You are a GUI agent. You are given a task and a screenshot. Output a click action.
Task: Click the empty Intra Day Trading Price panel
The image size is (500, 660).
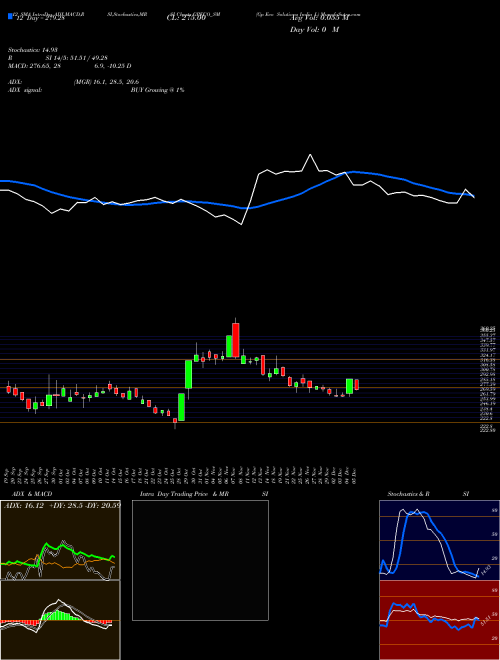200,560
